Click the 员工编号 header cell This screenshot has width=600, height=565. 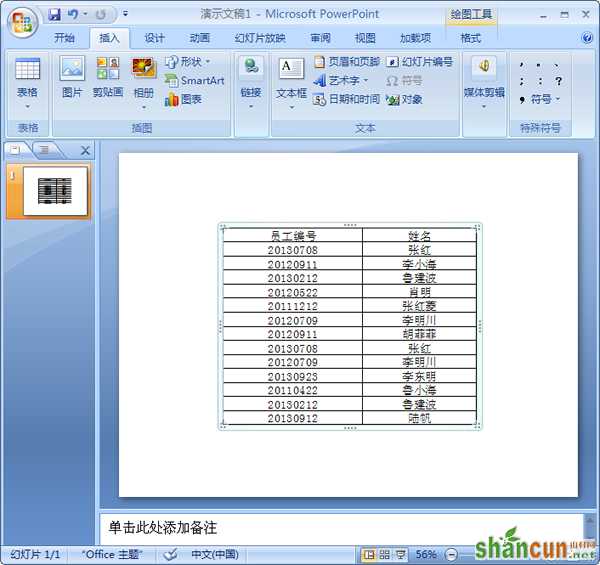pos(293,235)
